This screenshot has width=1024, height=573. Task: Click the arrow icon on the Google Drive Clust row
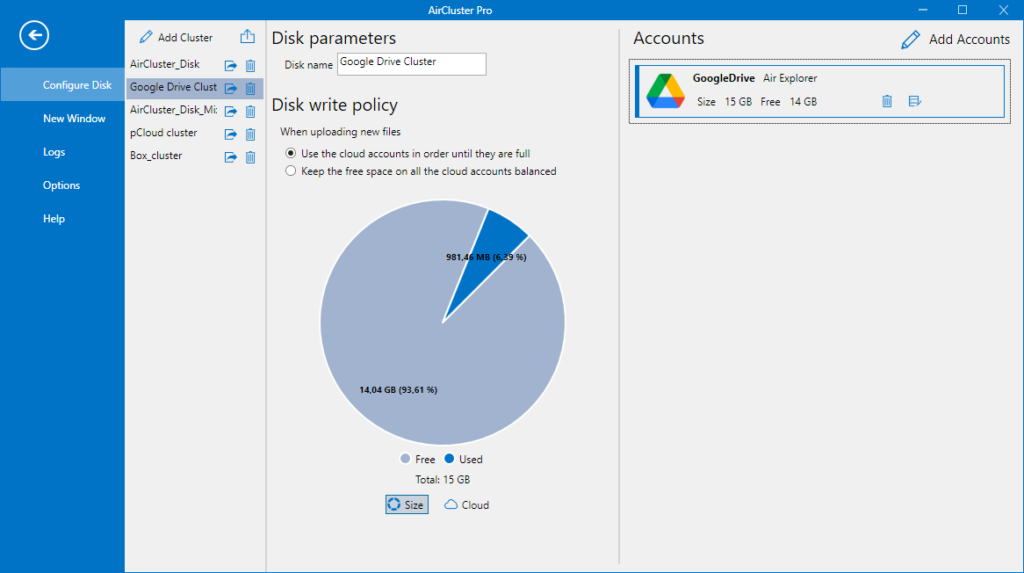[x=231, y=88]
